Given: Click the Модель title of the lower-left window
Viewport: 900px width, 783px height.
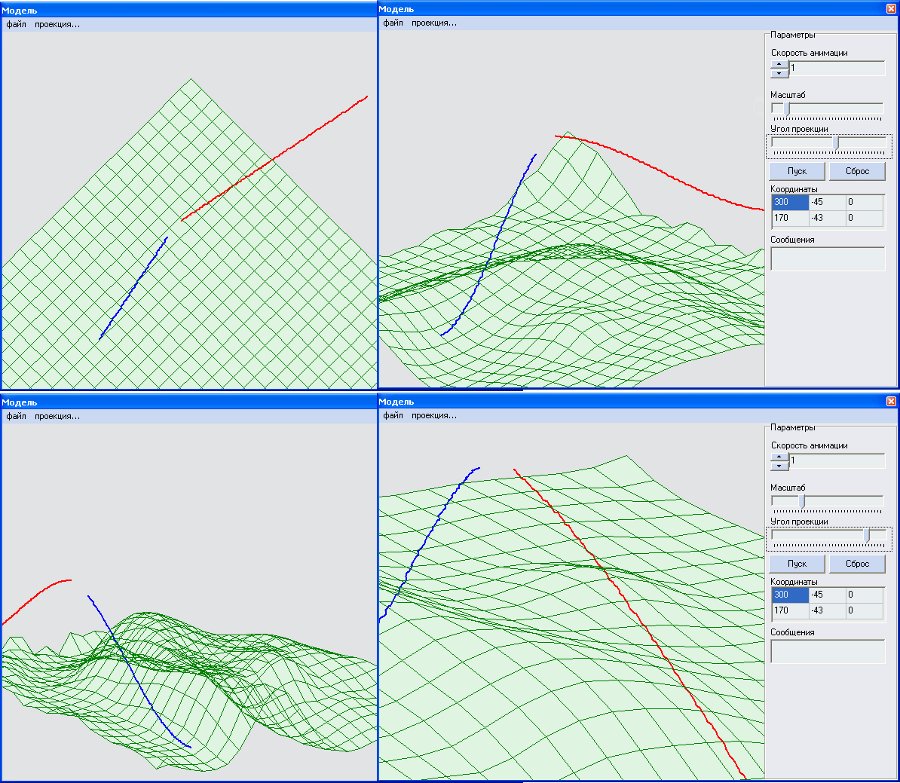Looking at the screenshot, I should (19, 402).
